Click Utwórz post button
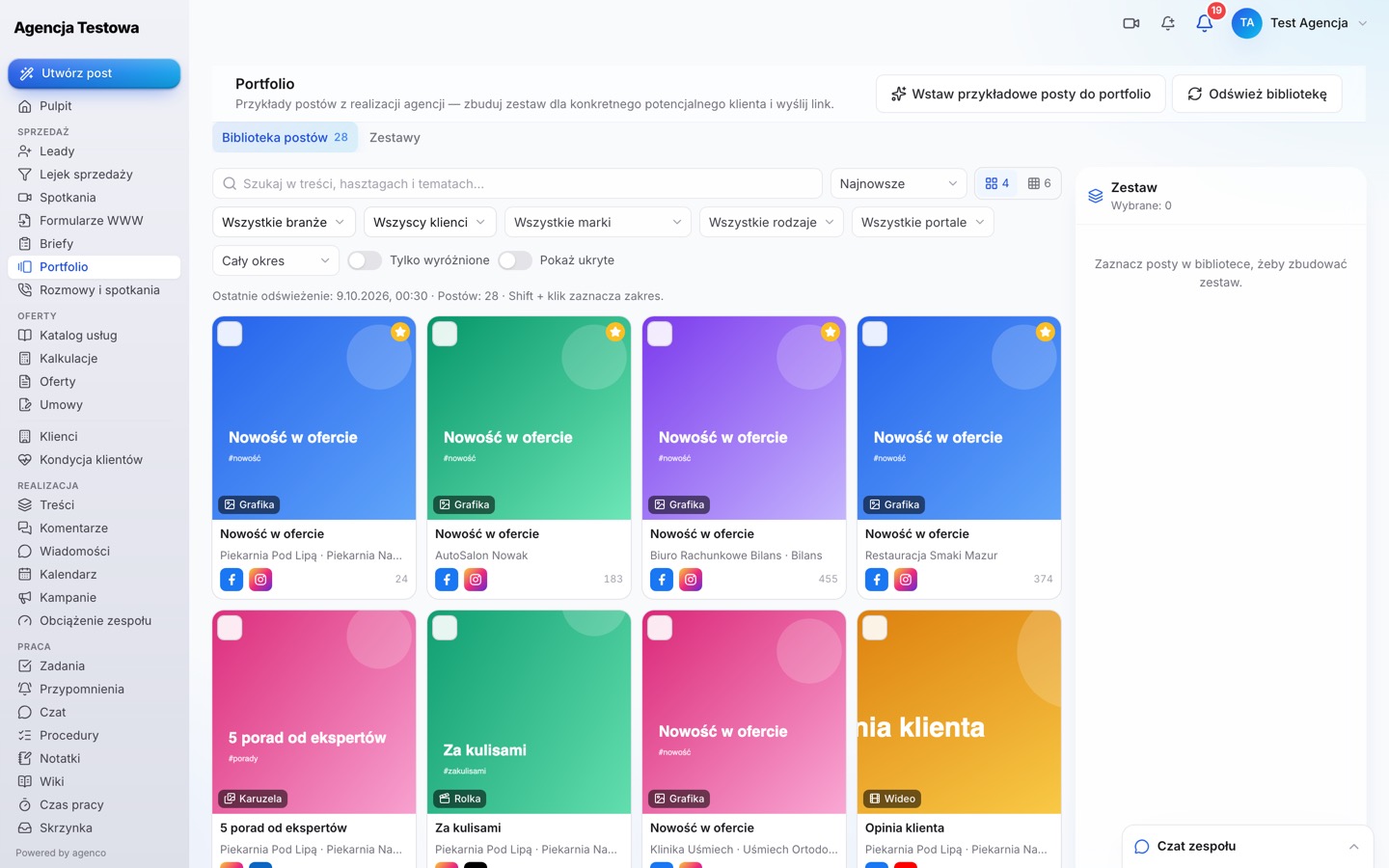Viewport: 1389px width, 868px height. (95, 73)
